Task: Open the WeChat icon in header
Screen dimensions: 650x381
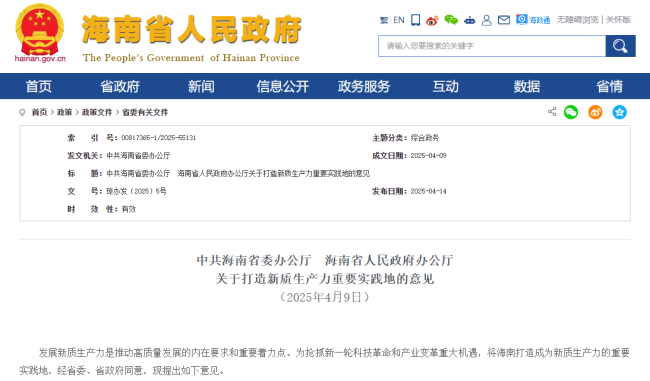Action: 451,19
